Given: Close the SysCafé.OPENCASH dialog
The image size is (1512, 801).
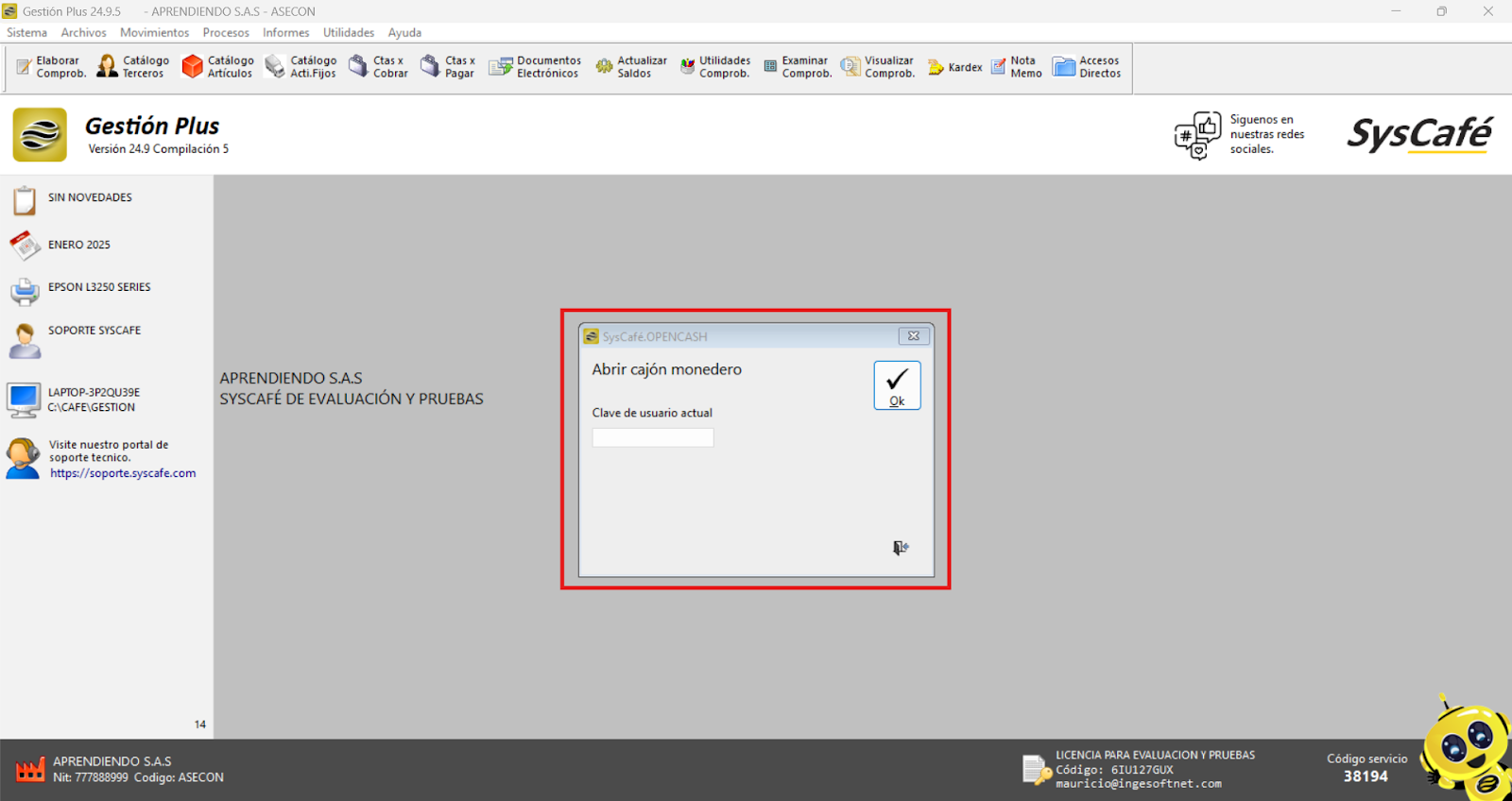Looking at the screenshot, I should point(914,336).
